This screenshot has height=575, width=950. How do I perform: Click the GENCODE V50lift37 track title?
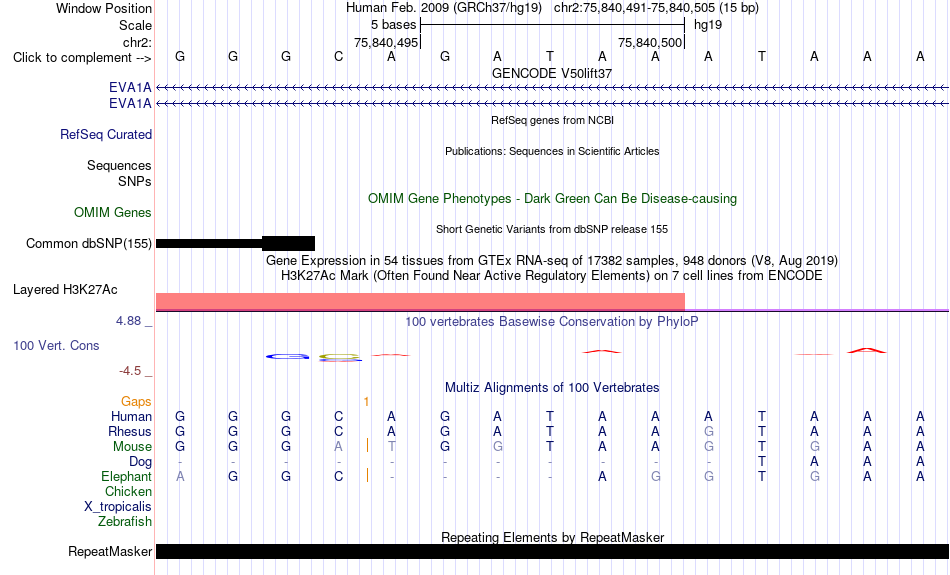[552, 73]
